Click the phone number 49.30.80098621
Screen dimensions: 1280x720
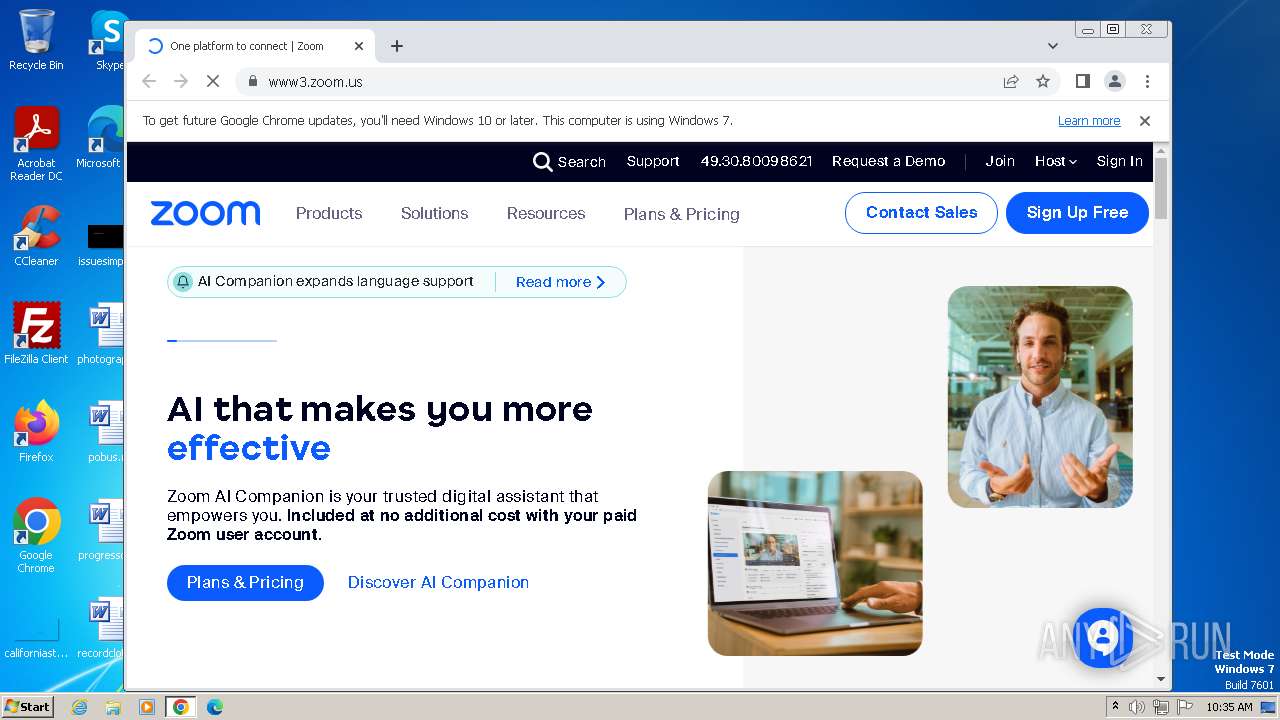pos(756,162)
